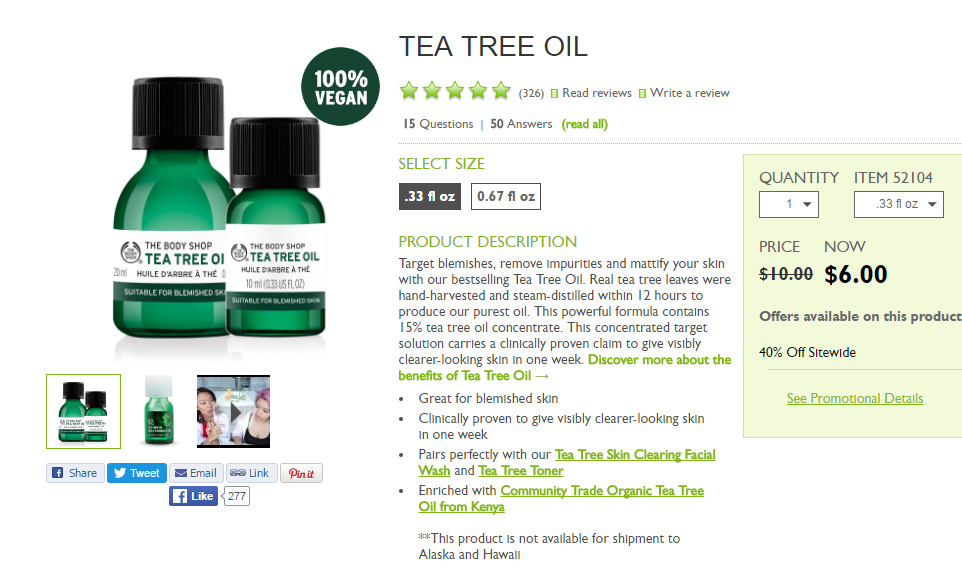962x583 pixels.
Task: Open the Quantity dropdown
Action: [x=788, y=204]
